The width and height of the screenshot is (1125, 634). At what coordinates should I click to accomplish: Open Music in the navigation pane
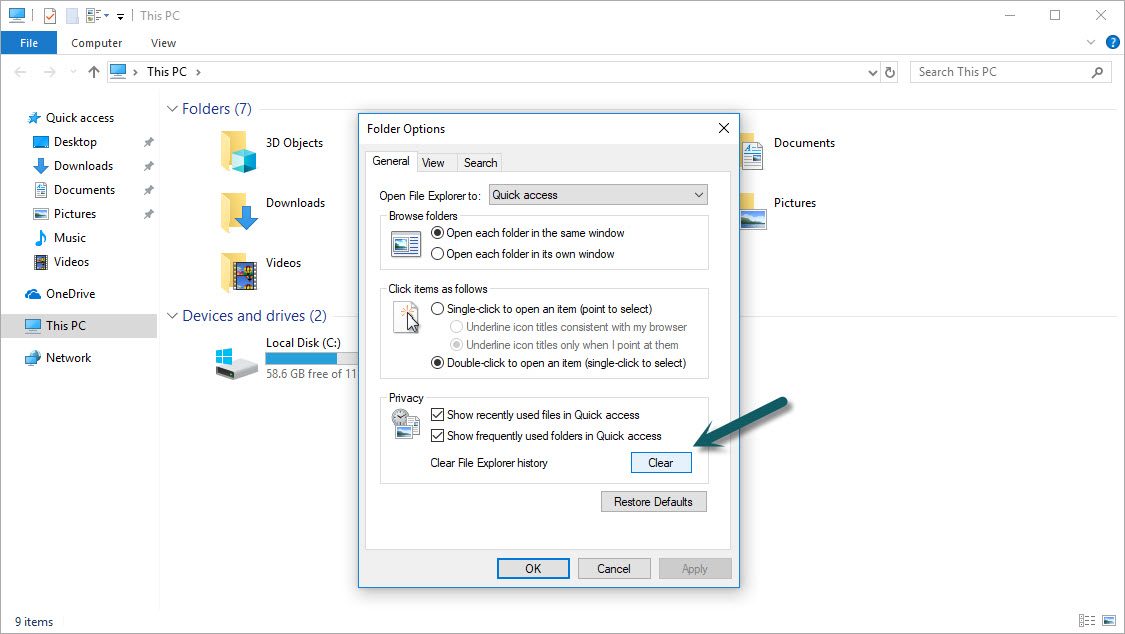[70, 238]
